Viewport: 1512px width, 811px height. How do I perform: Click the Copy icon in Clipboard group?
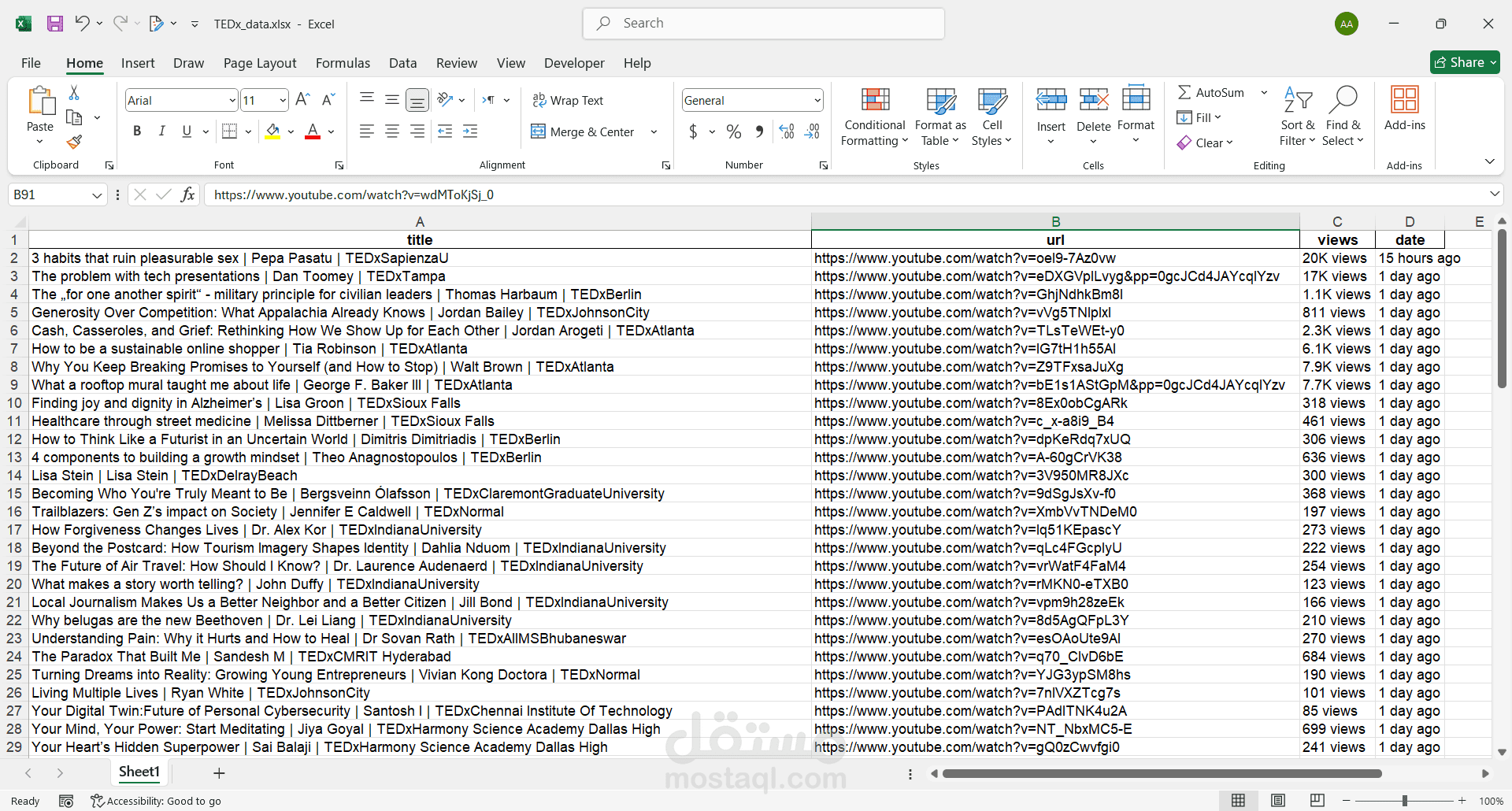[74, 117]
